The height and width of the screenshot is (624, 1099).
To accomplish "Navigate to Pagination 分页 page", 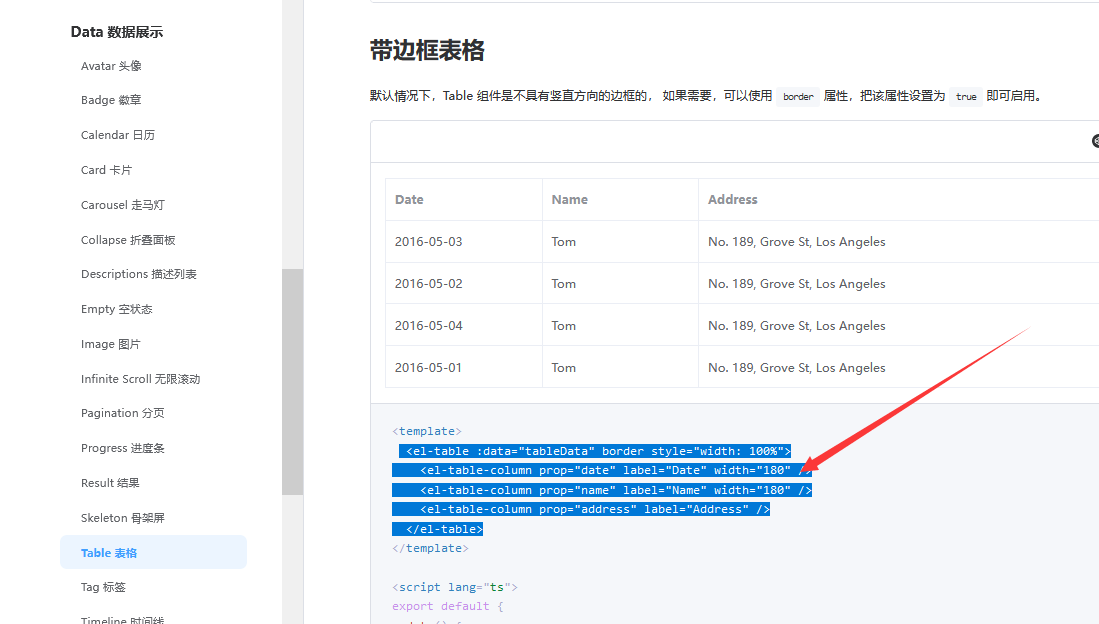I will pyautogui.click(x=123, y=413).
